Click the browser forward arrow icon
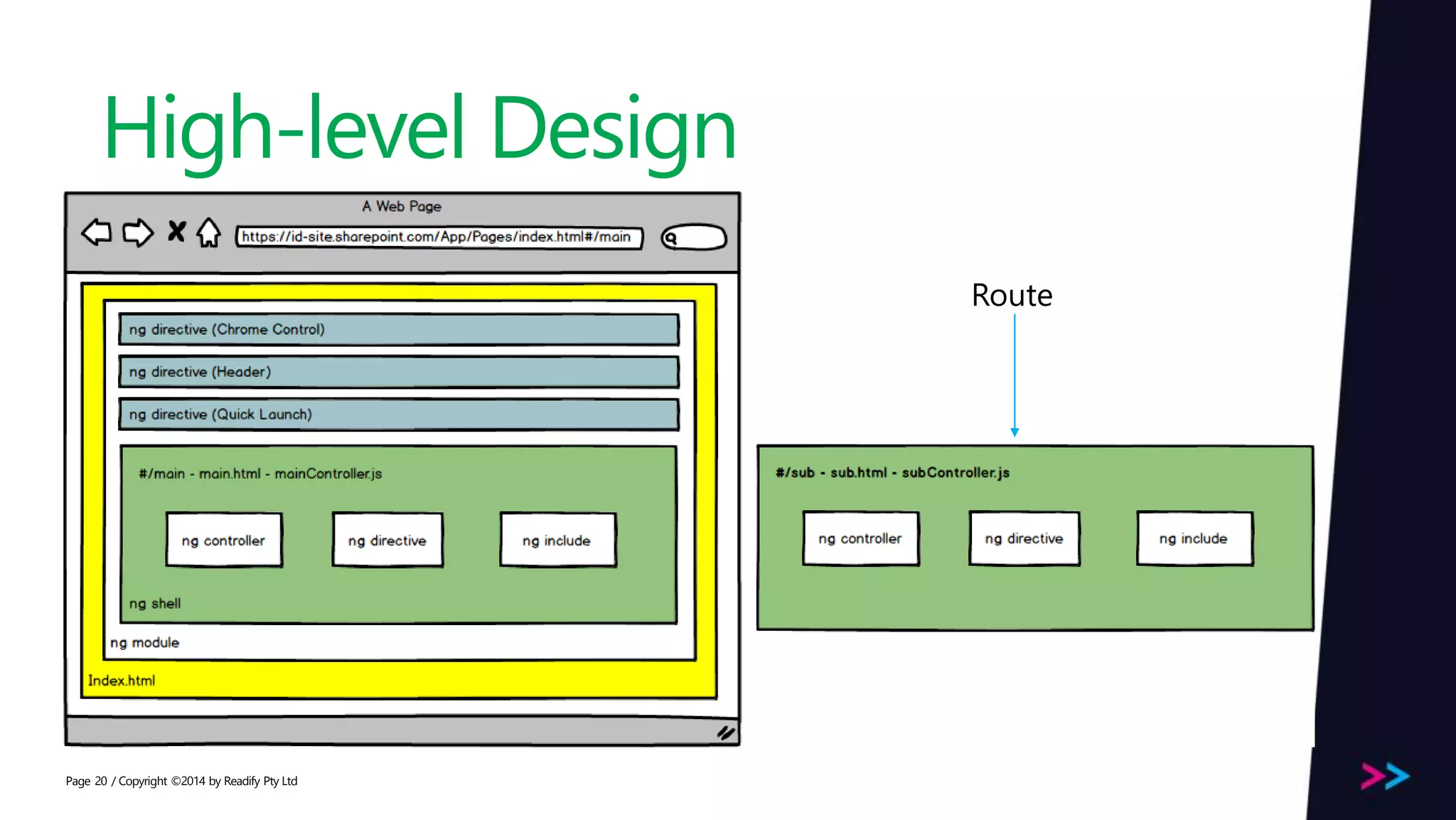This screenshot has height=820, width=1456. tap(137, 233)
